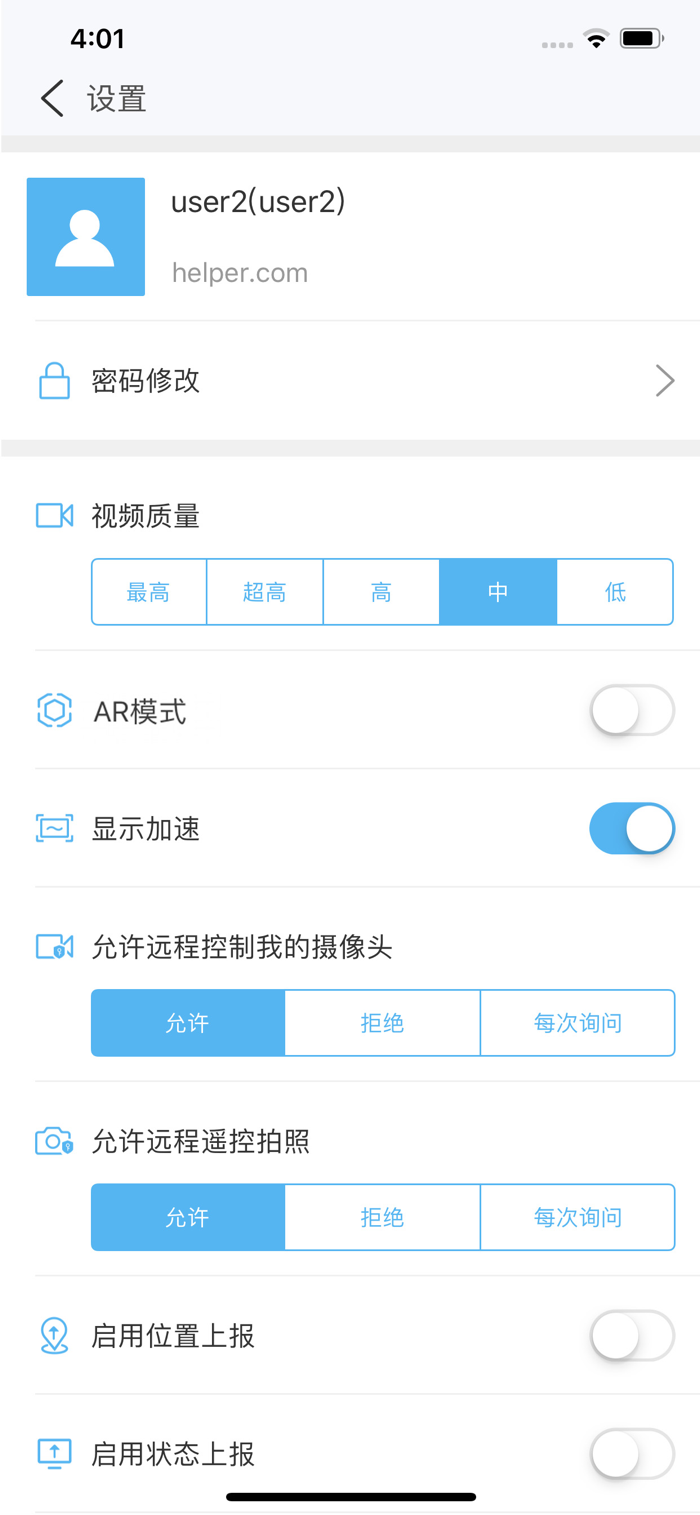The image size is (700, 1515).
Task: Tap the AR模式 hexagon icon
Action: [x=54, y=711]
